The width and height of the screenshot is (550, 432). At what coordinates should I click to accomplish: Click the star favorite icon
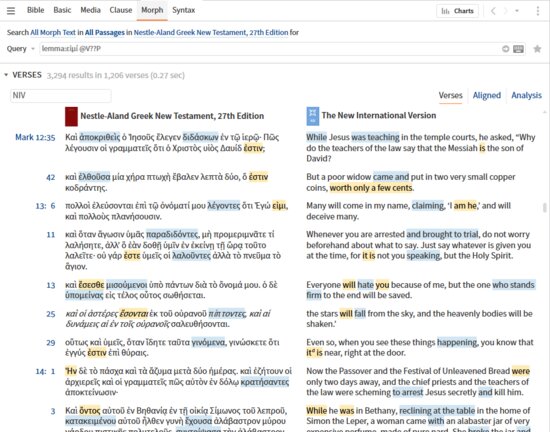click(x=537, y=49)
